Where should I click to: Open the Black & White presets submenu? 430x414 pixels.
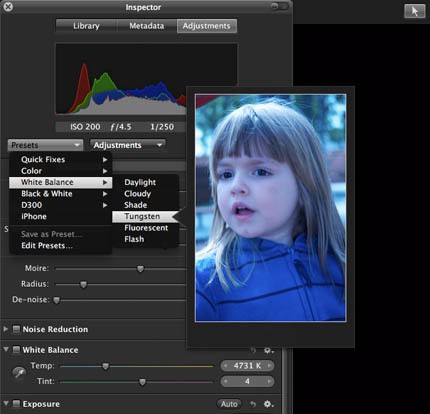click(x=61, y=194)
